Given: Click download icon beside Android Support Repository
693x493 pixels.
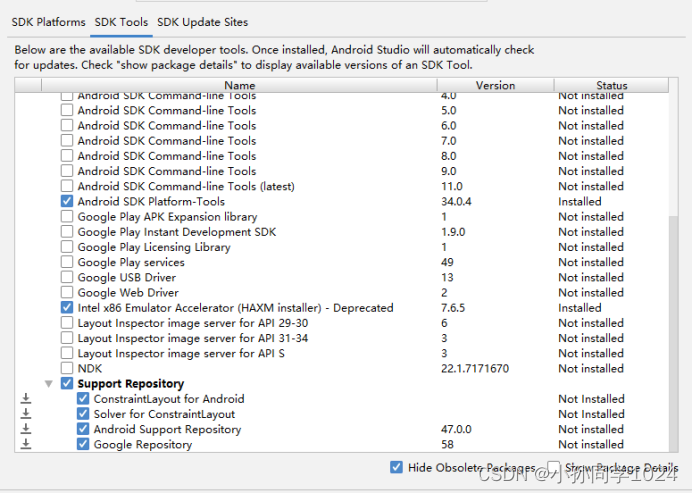Looking at the screenshot, I should 26,429.
